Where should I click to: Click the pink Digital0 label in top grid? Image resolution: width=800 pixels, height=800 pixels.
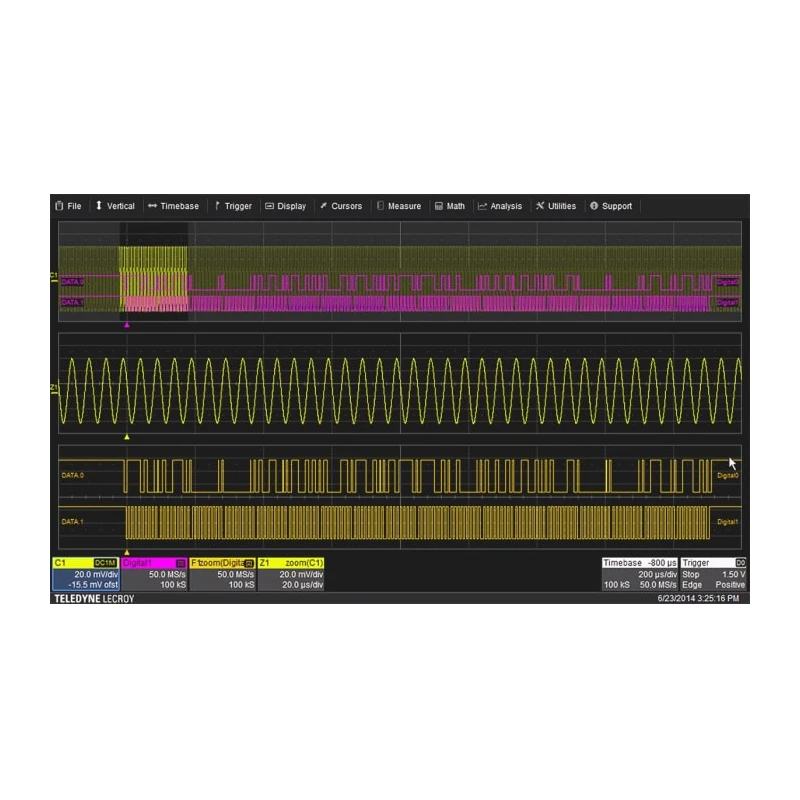click(x=728, y=282)
